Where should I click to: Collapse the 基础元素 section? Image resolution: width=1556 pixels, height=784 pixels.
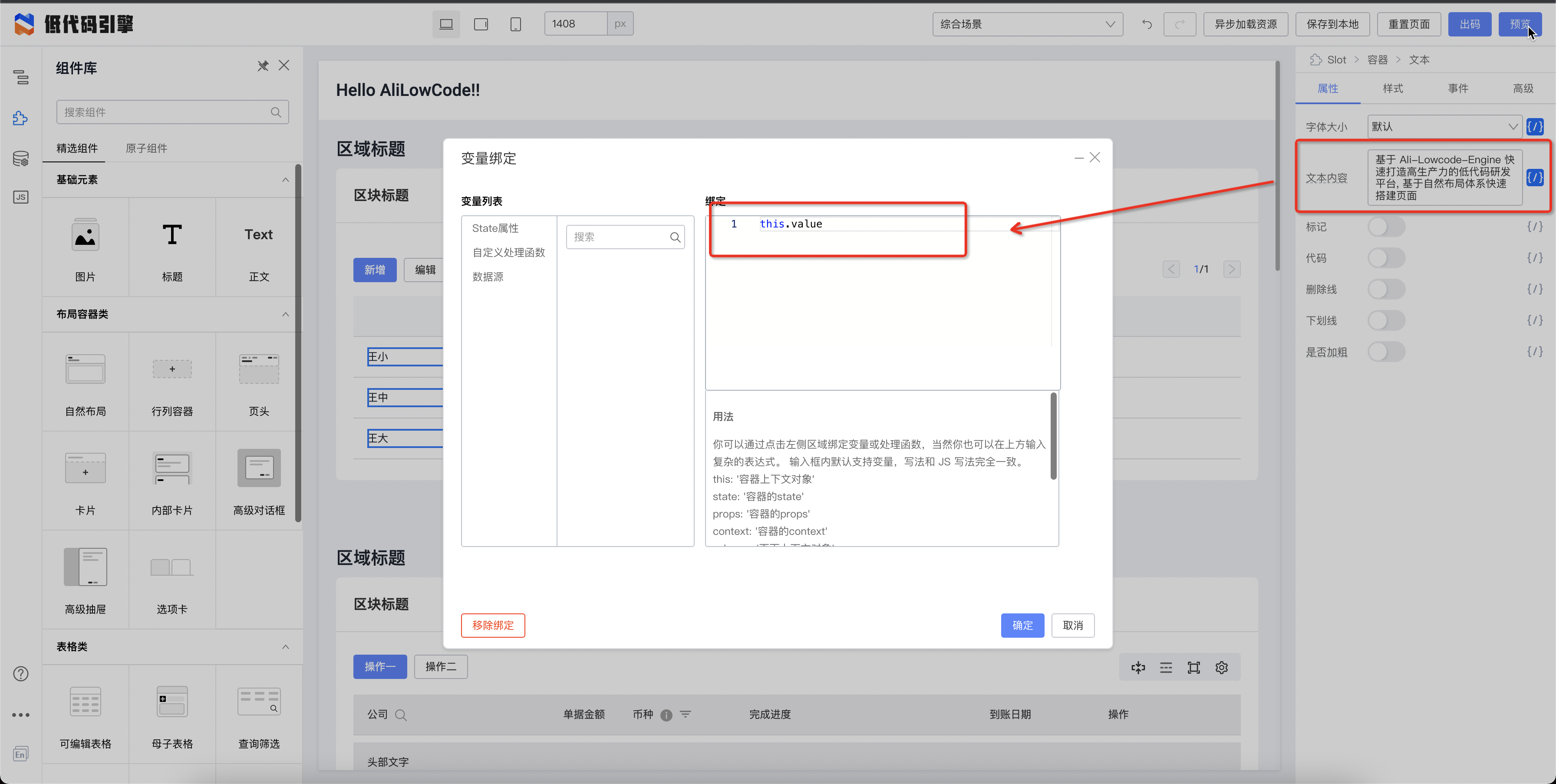tap(285, 180)
